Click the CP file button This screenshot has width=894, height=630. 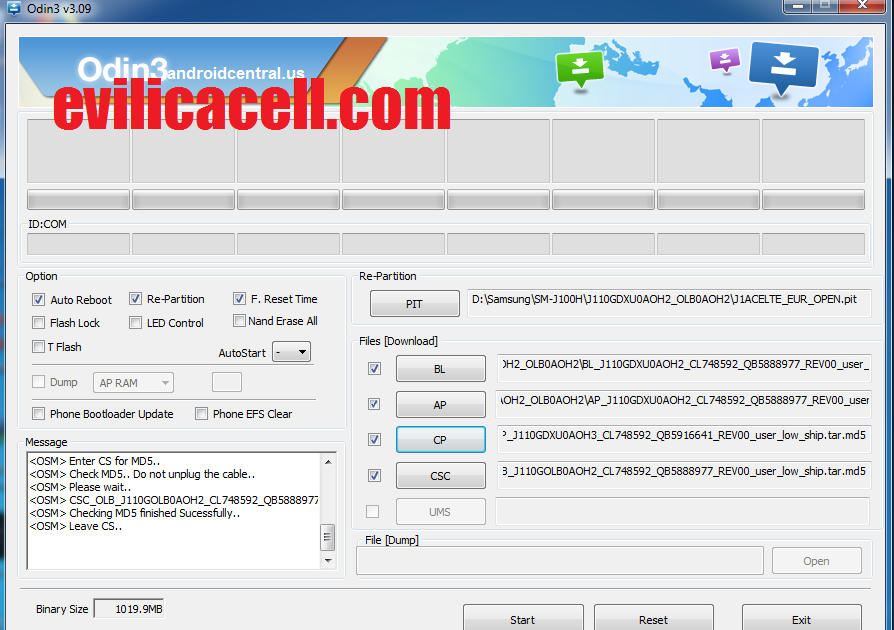click(441, 440)
